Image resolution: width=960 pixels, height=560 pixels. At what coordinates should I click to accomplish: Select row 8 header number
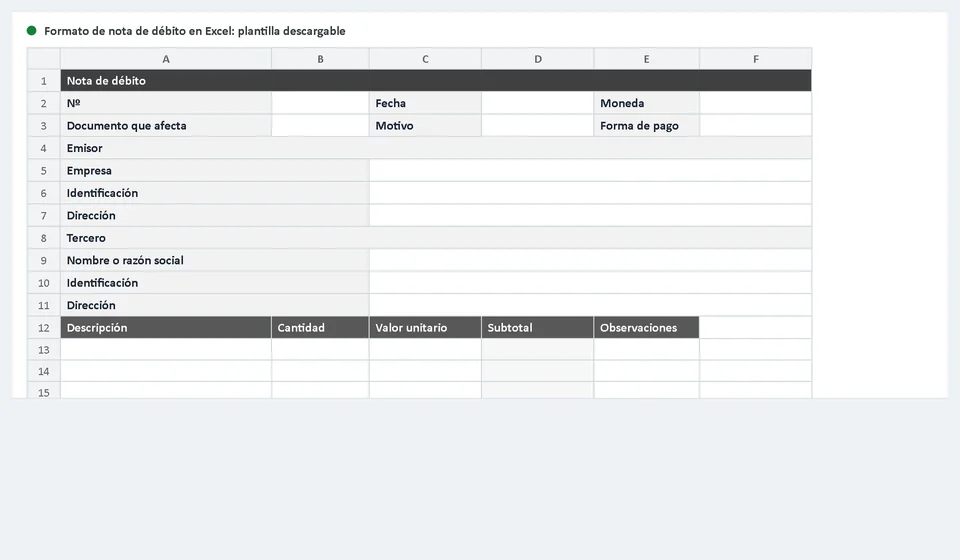tap(43, 238)
